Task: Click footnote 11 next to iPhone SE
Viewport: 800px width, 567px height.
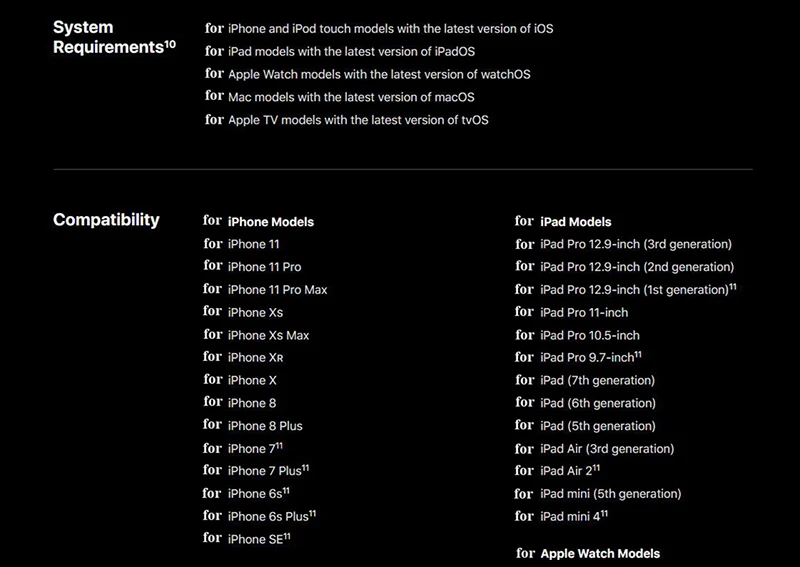Action: [287, 536]
